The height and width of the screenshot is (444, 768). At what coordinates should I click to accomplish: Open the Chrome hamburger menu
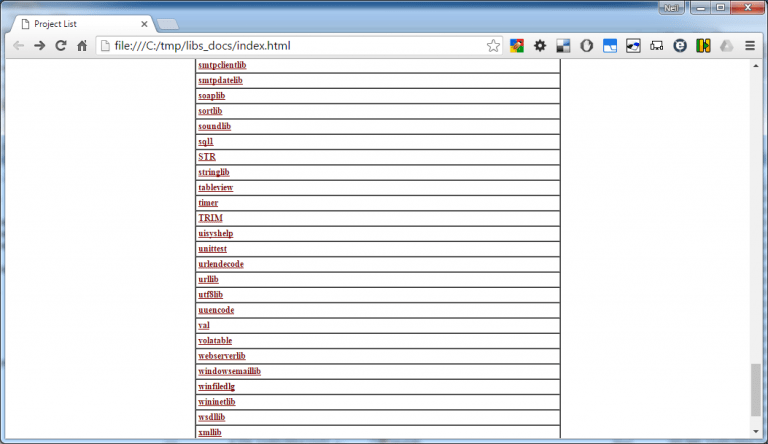750,46
